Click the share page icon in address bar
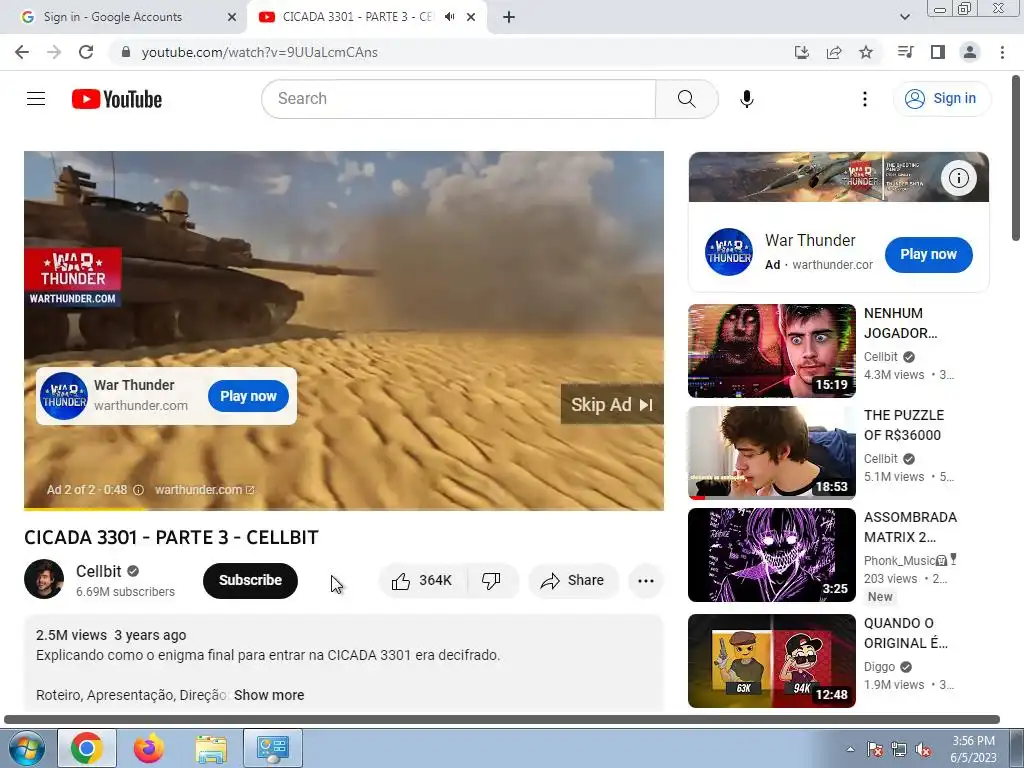 (x=834, y=52)
